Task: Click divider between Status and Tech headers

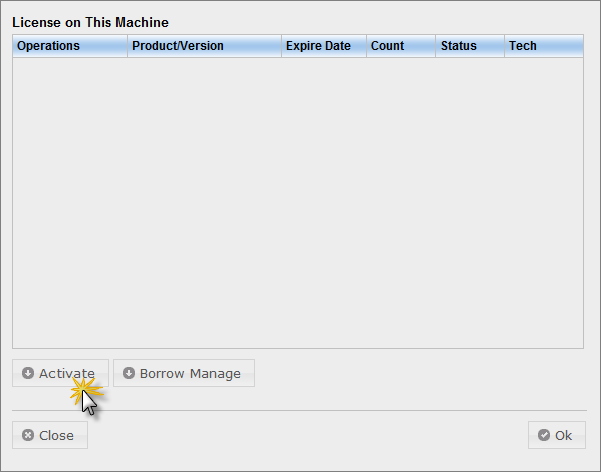Action: point(504,46)
